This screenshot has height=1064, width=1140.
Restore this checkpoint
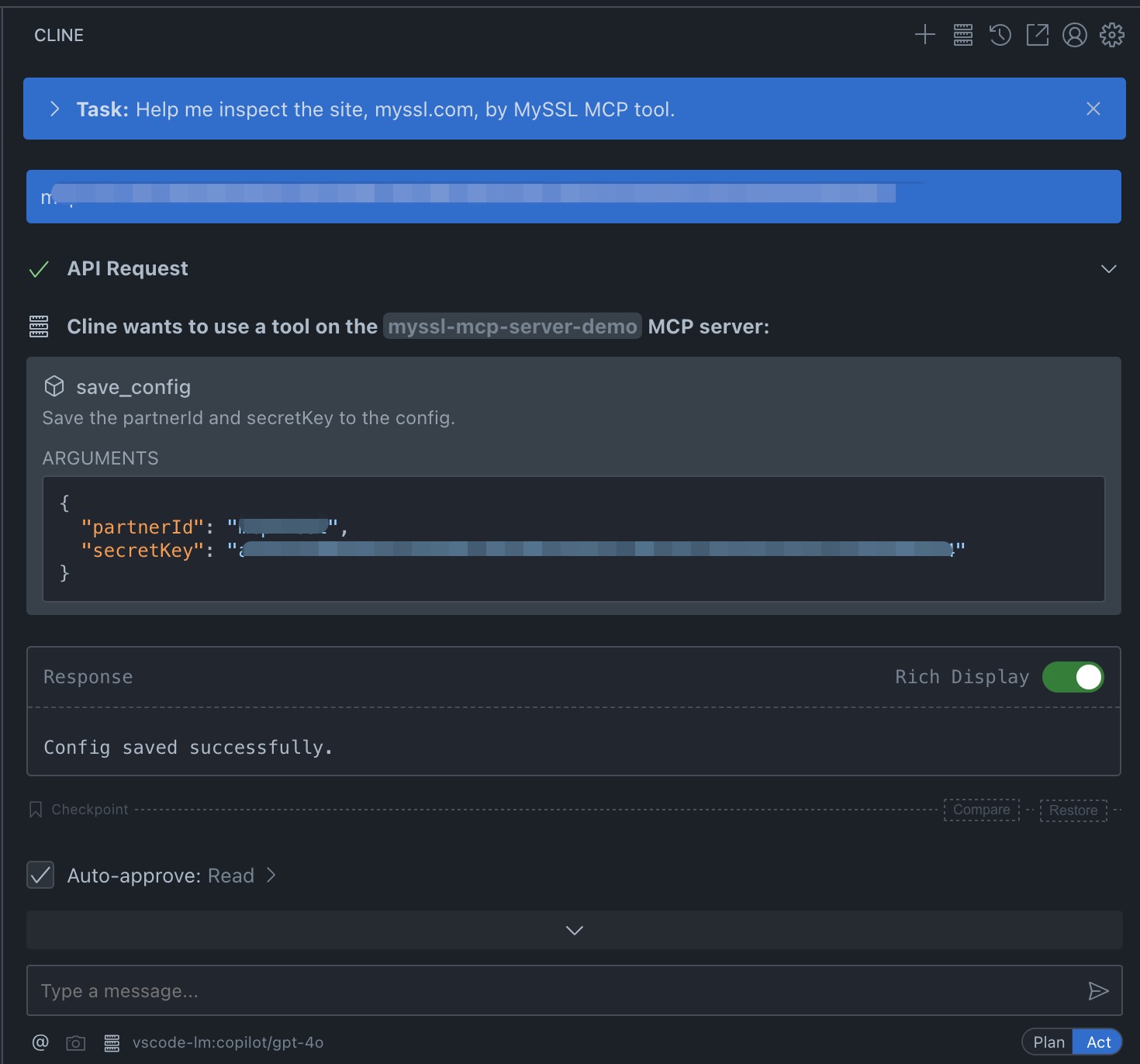[x=1073, y=810]
